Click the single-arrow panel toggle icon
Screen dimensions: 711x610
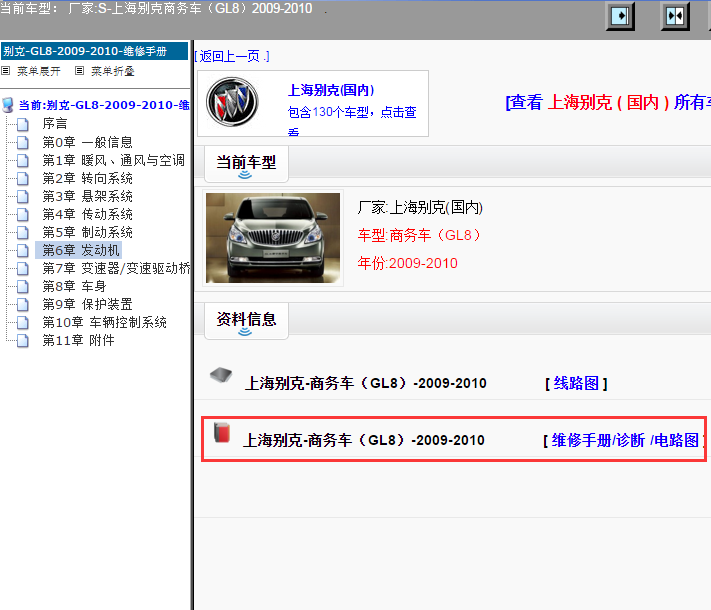click(620, 16)
